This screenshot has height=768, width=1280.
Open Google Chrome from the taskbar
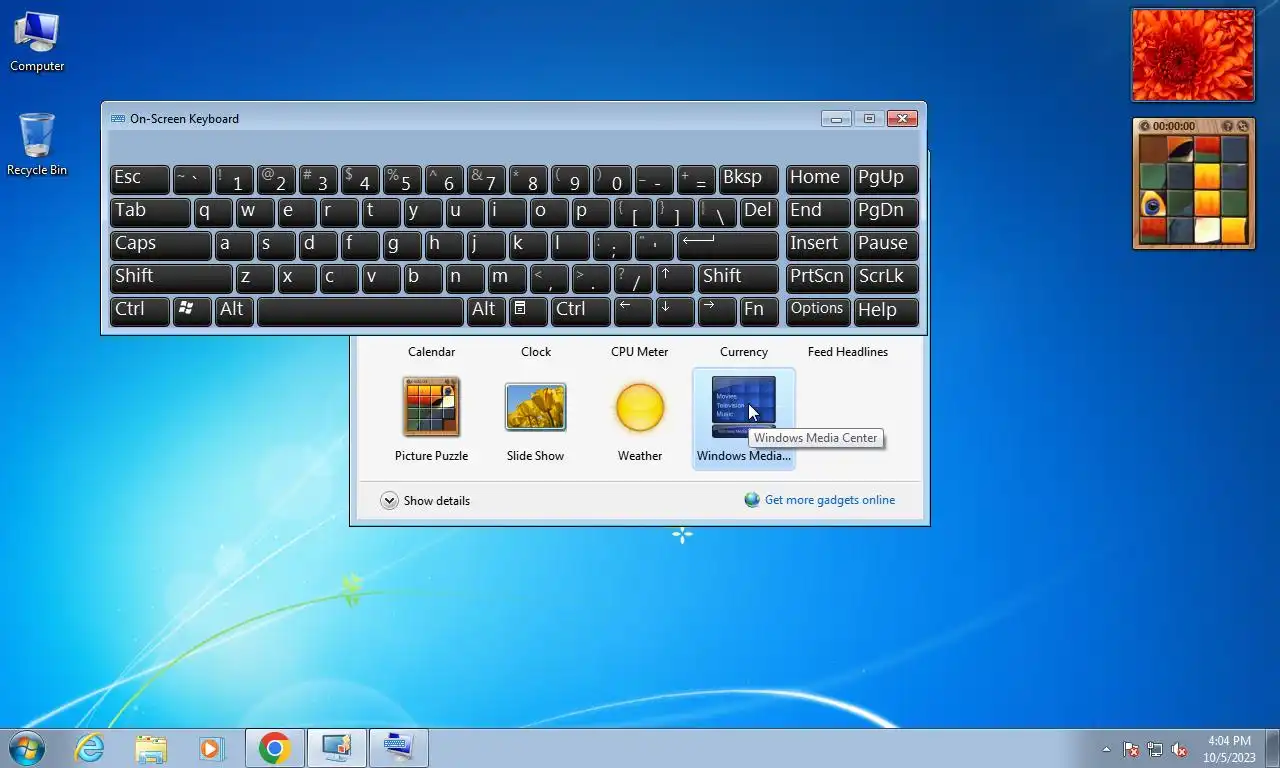pos(274,748)
